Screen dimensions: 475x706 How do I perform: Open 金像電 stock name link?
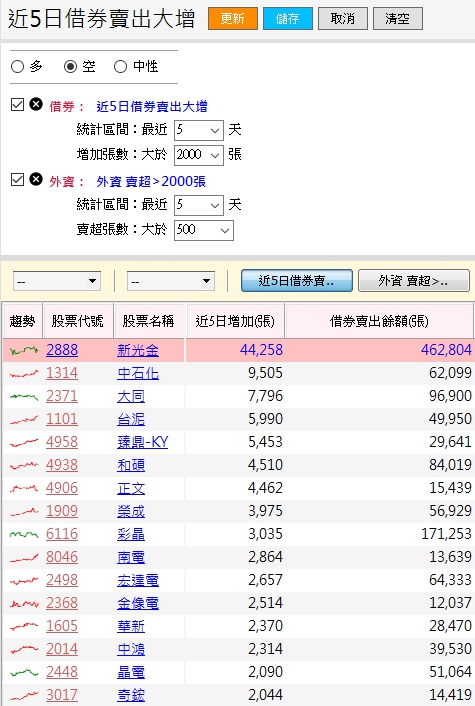pyautogui.click(x=138, y=603)
